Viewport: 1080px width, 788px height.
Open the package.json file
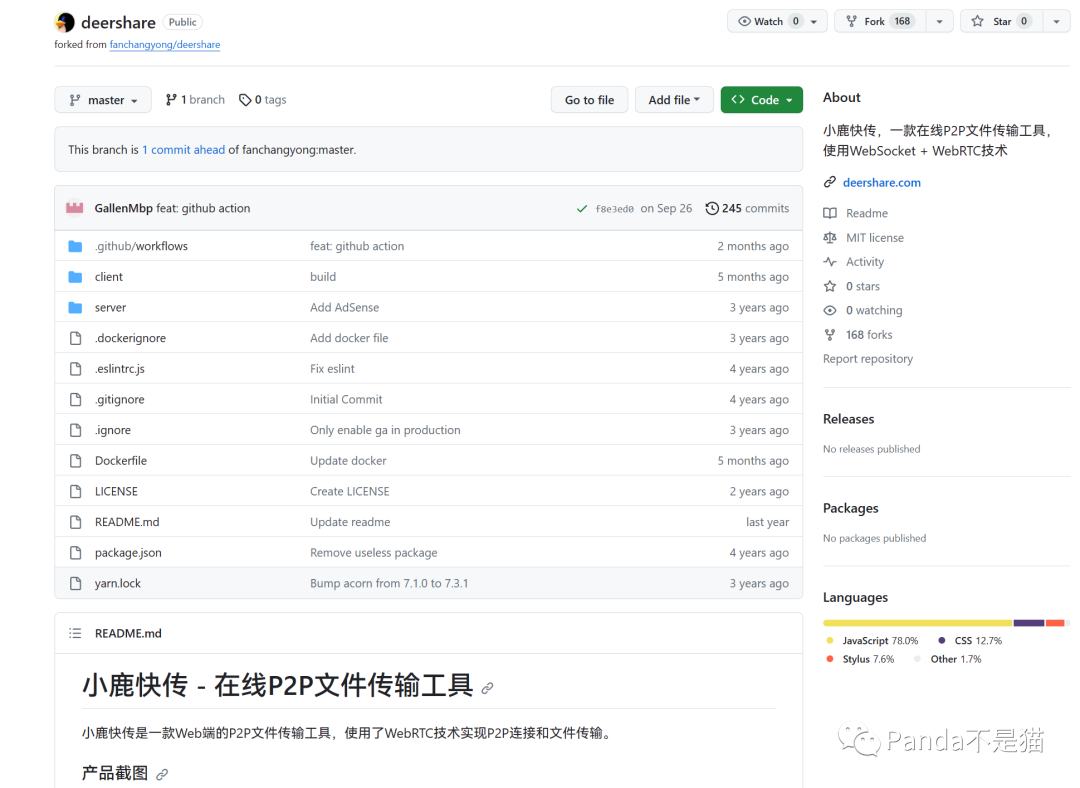click(128, 553)
